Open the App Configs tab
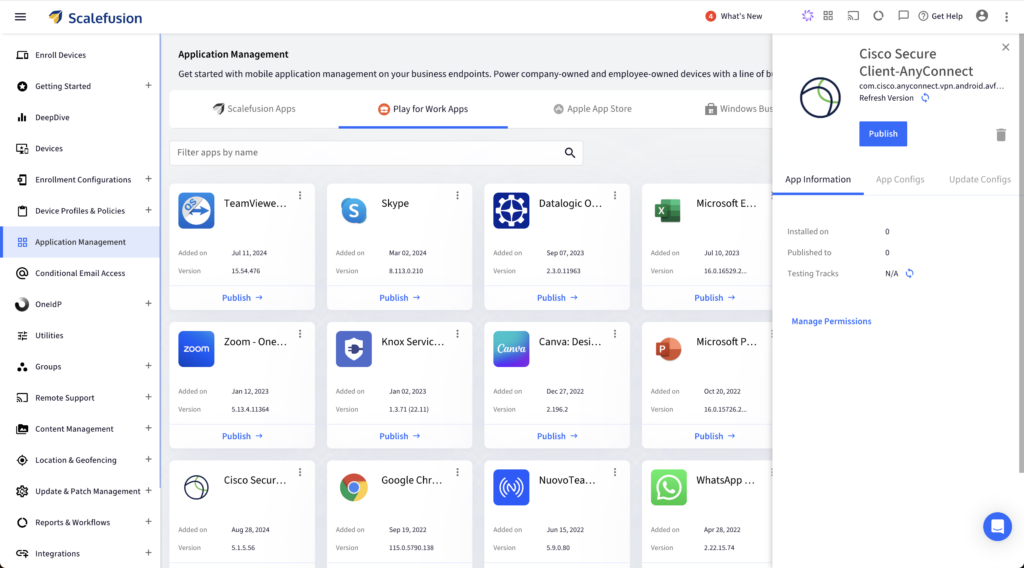 pos(900,180)
